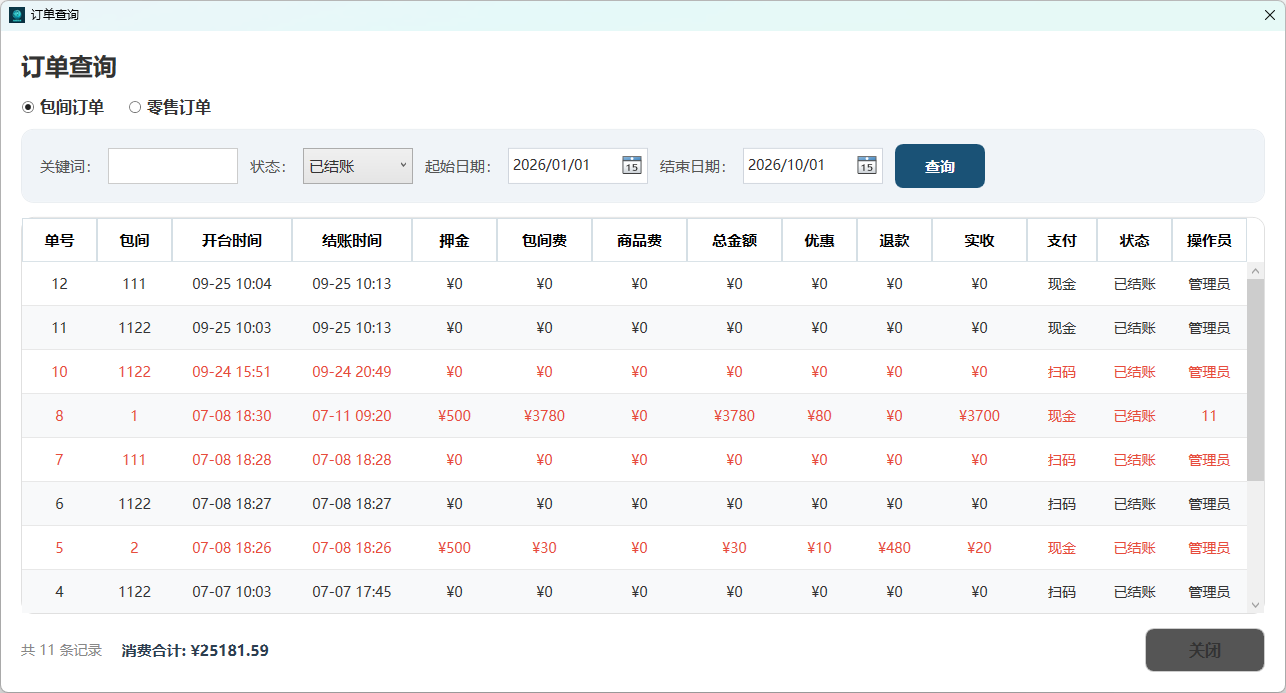This screenshot has height=693, width=1286.
Task: Select order row number 8 with ¥3780
Action: coord(634,416)
